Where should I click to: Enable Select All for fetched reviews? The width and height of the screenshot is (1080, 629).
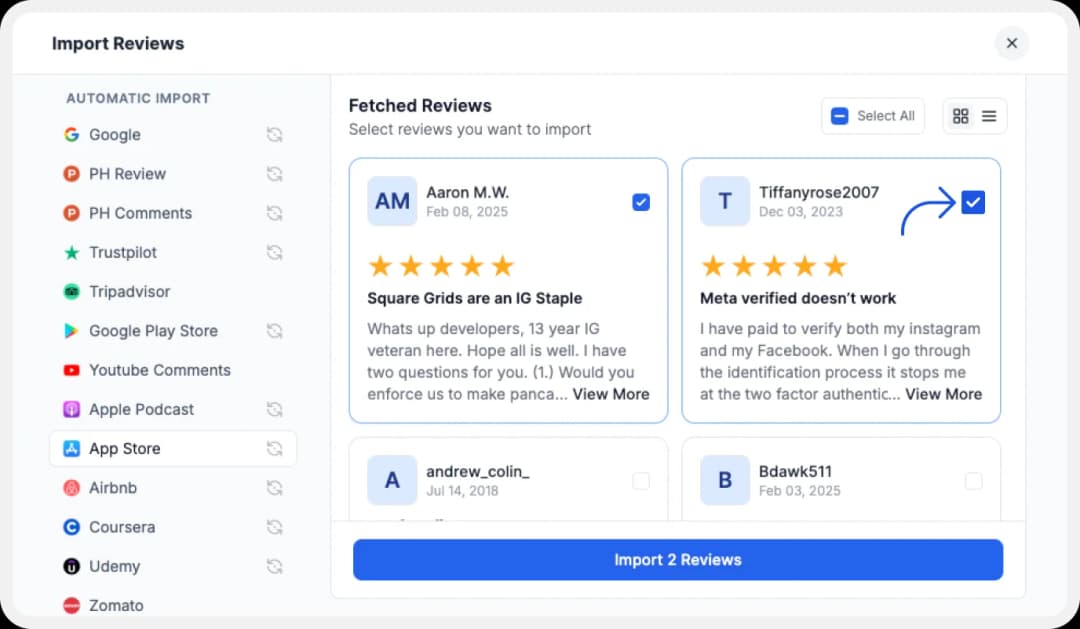pyautogui.click(x=871, y=115)
